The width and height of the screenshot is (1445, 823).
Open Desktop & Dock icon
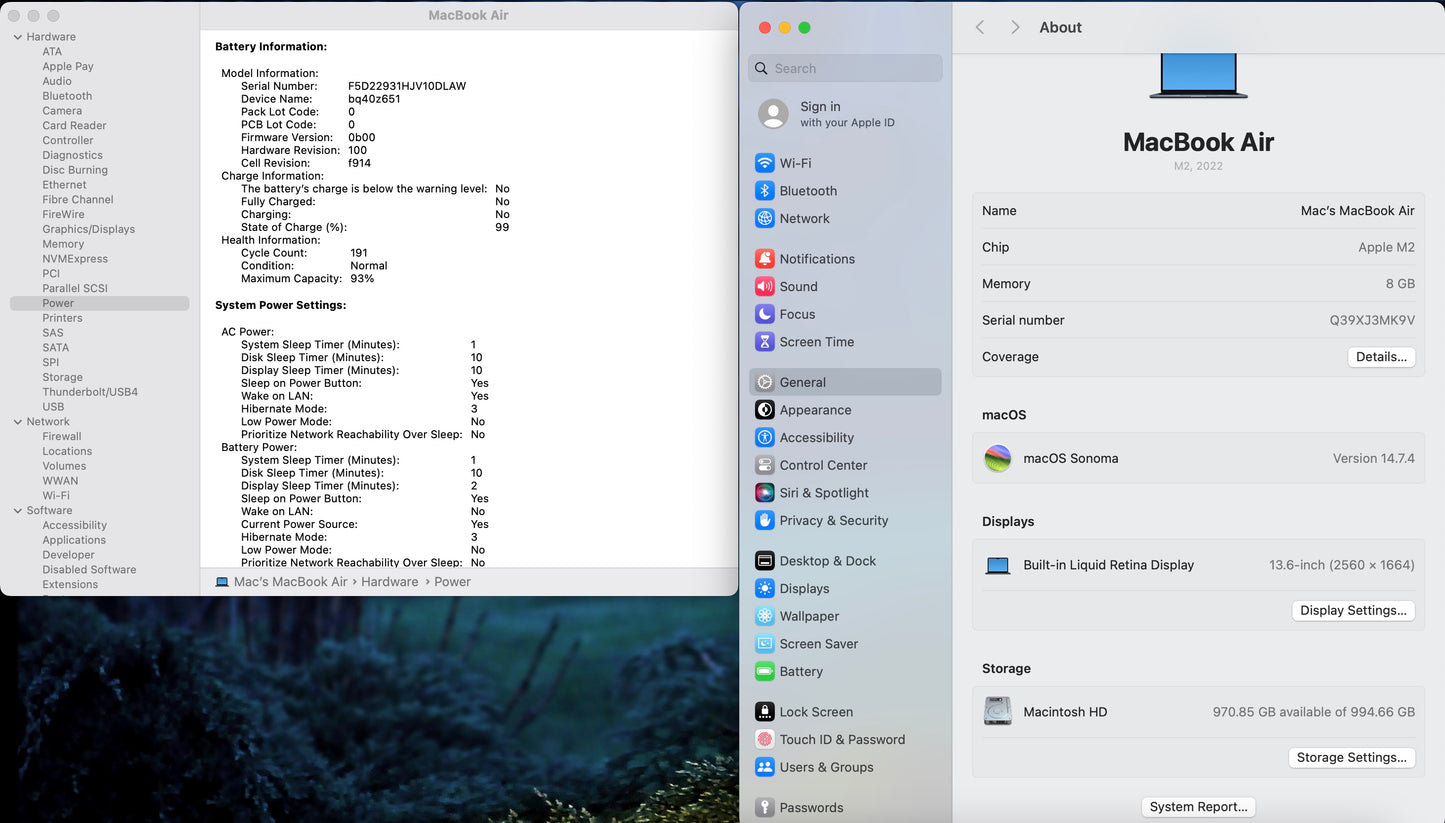tap(765, 561)
